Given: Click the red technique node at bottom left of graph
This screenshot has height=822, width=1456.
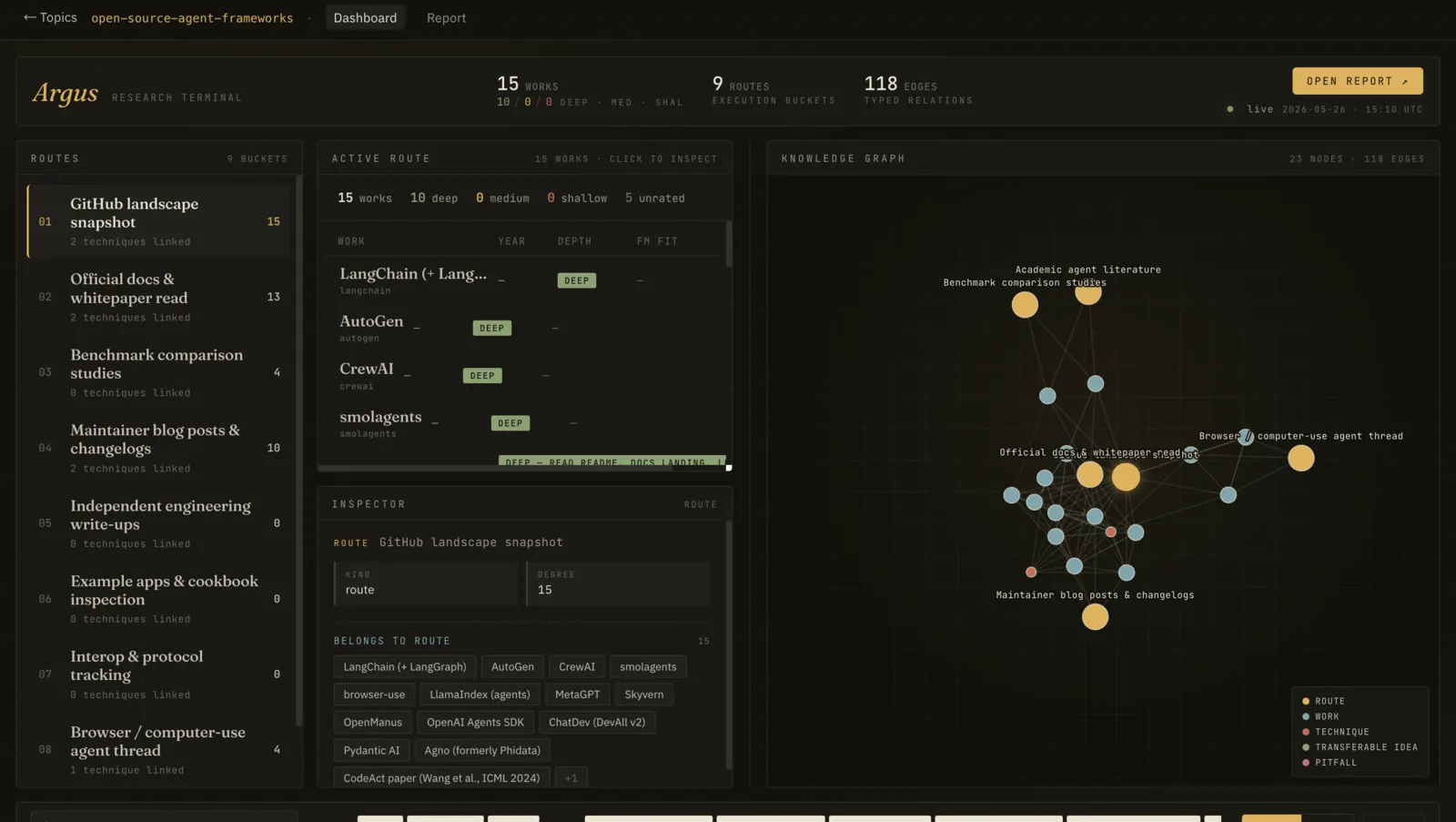Looking at the screenshot, I should [1031, 572].
